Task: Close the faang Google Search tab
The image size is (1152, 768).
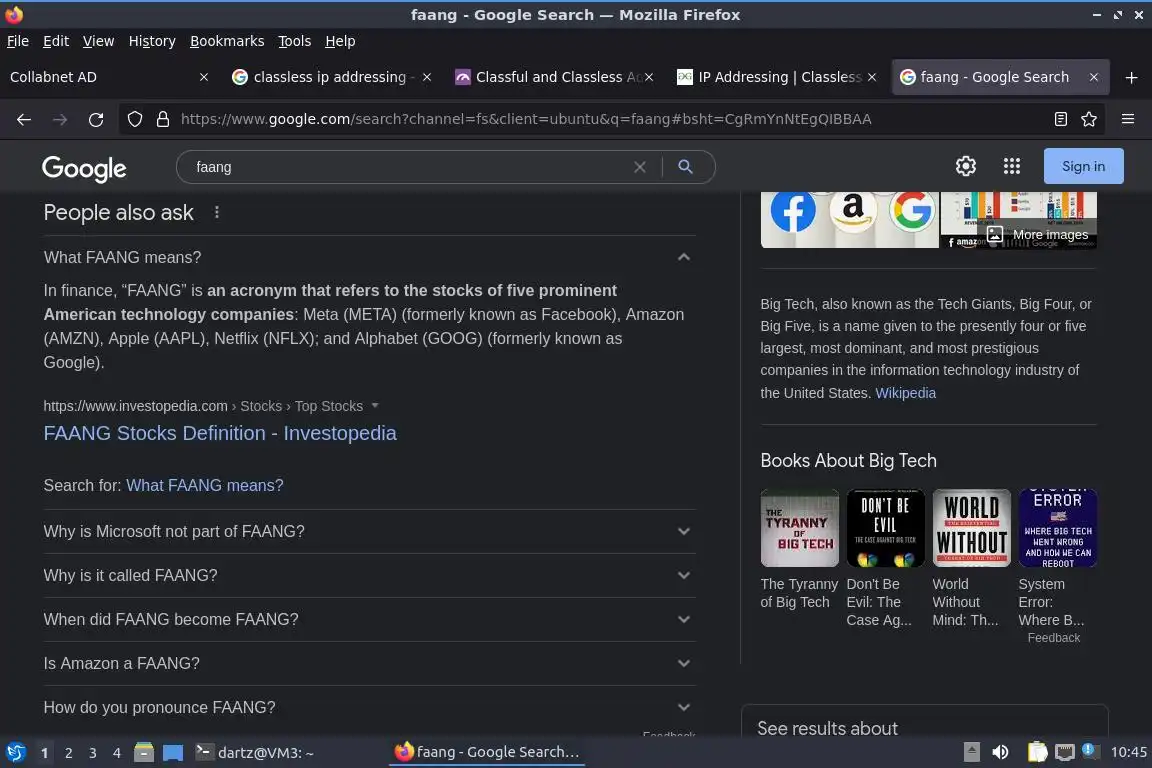Action: (x=1094, y=77)
